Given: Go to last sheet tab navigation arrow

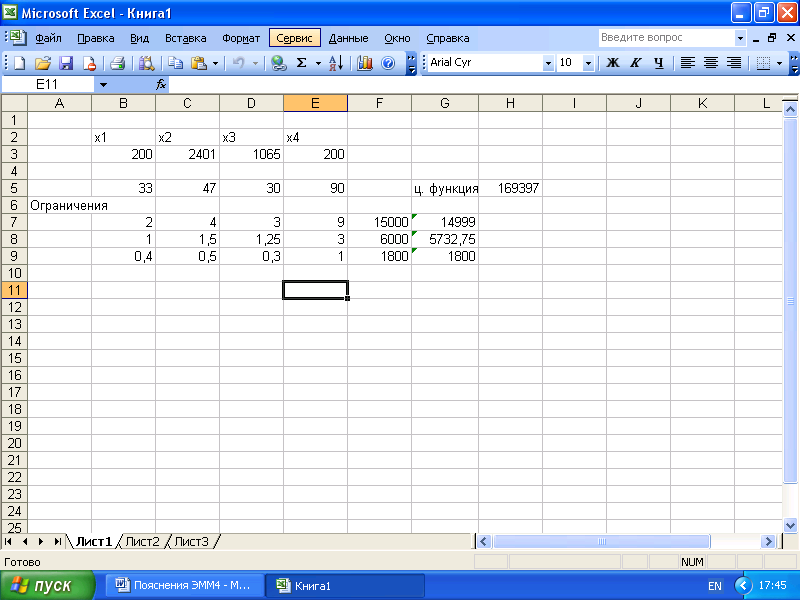Looking at the screenshot, I should (57, 541).
